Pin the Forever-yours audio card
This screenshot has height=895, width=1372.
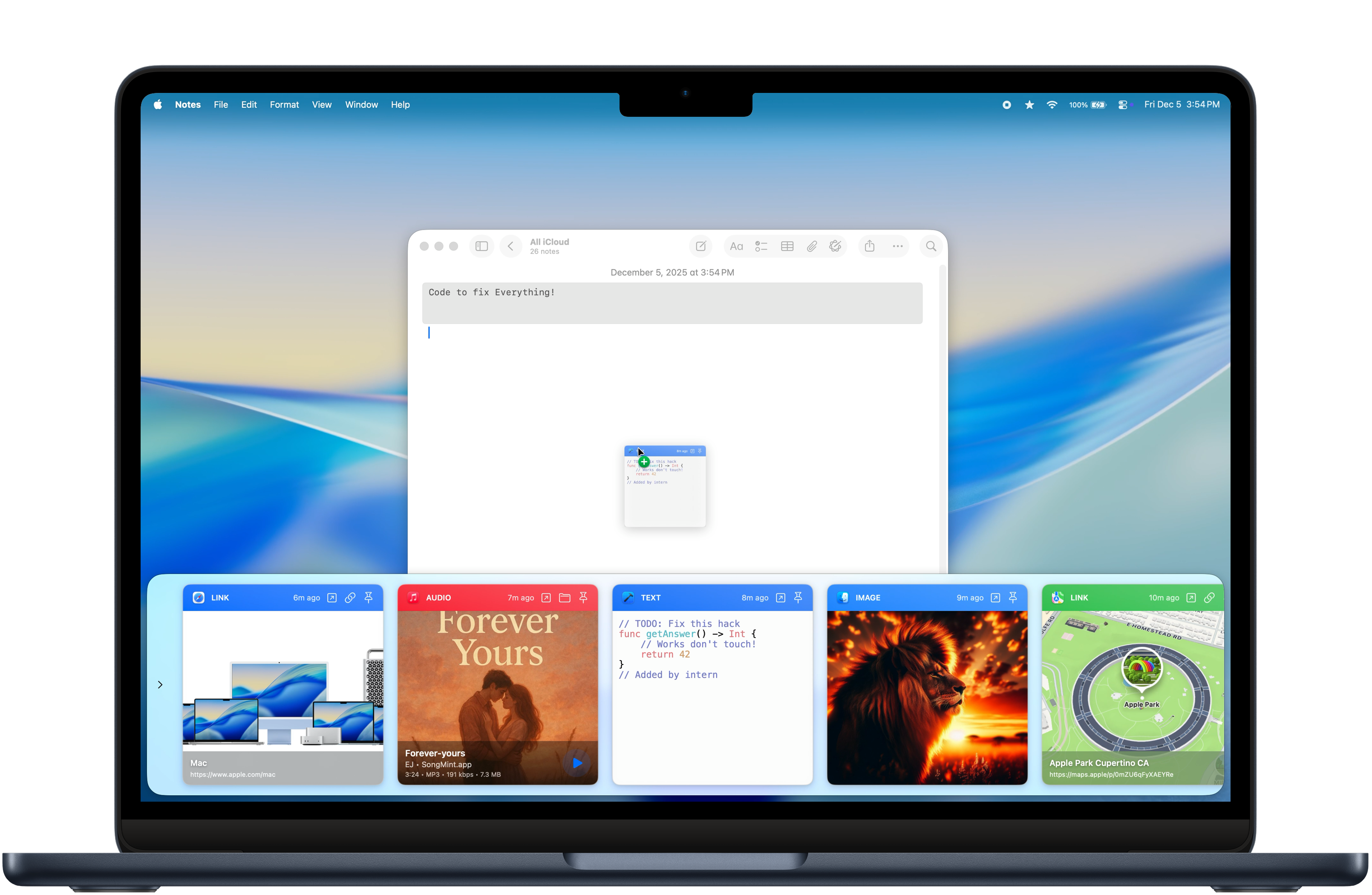click(583, 598)
